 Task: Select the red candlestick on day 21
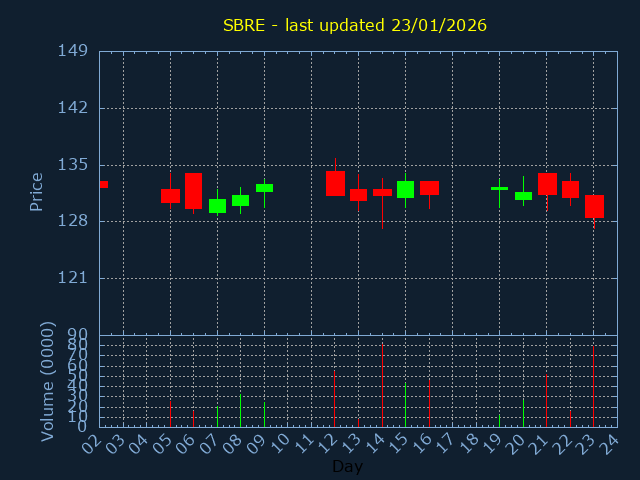tap(547, 184)
